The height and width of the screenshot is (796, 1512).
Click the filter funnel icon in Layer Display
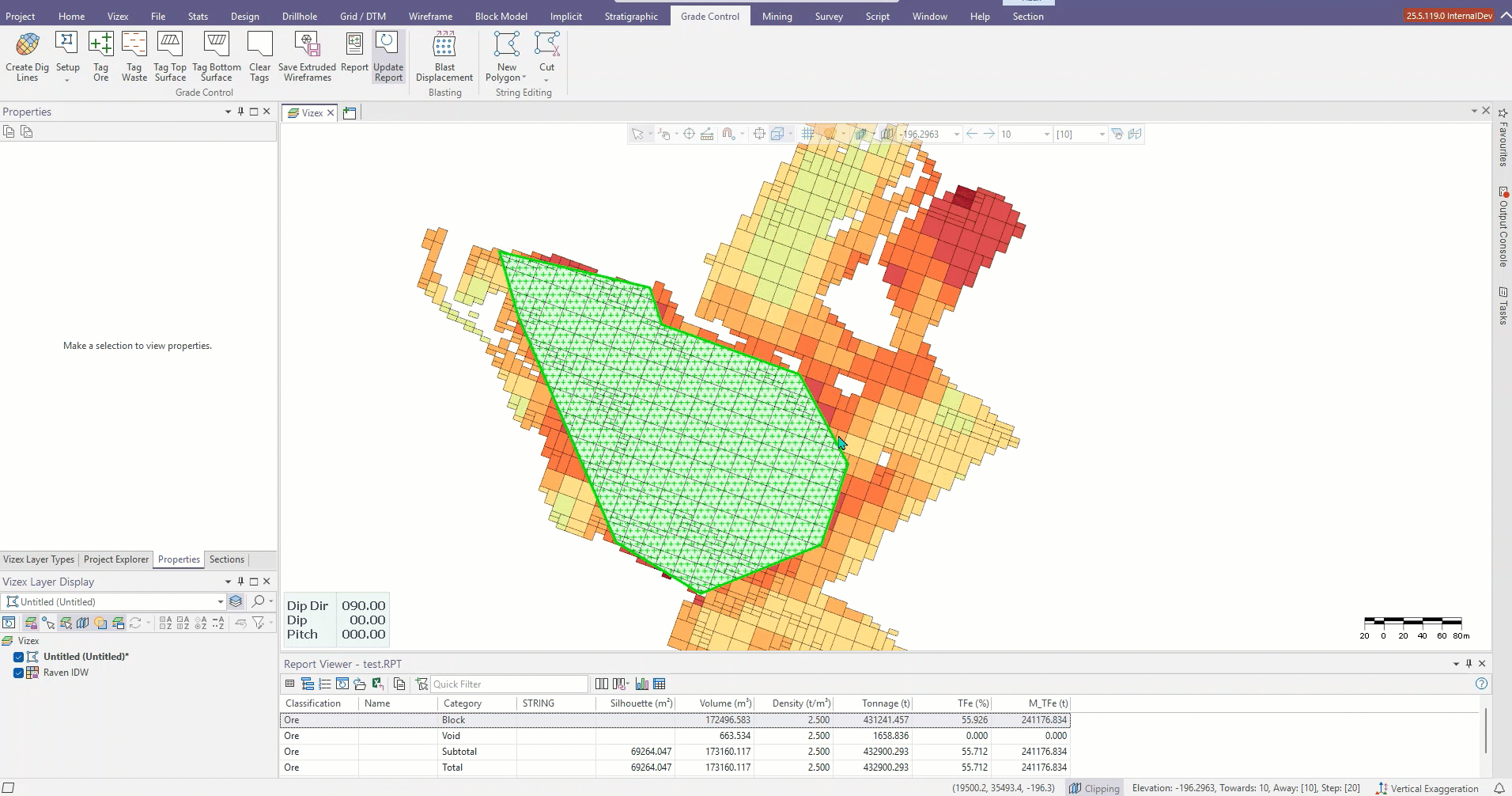(x=258, y=624)
